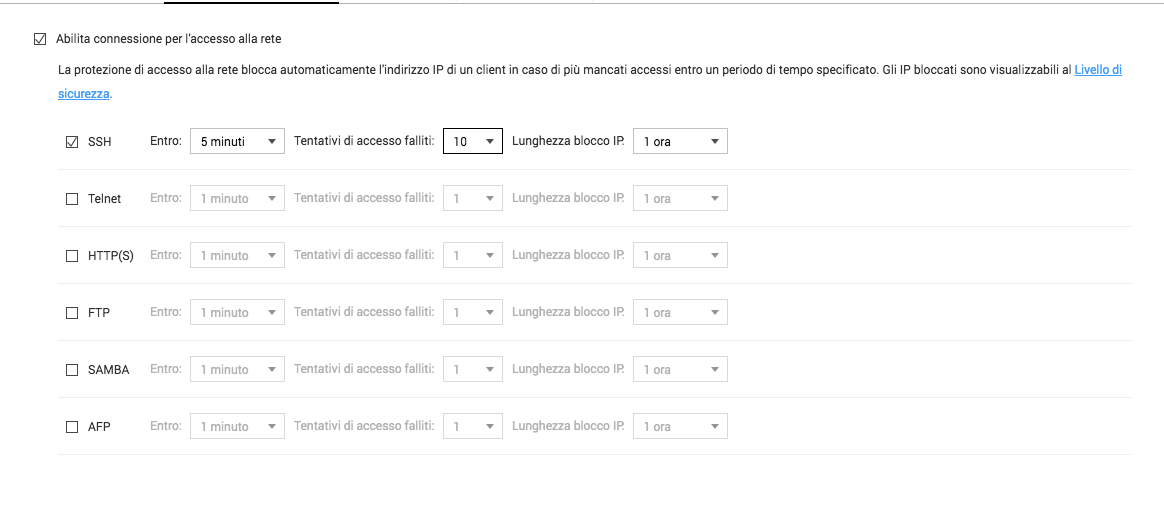
Task: Disable the SSH protection checkbox
Action: tap(72, 142)
